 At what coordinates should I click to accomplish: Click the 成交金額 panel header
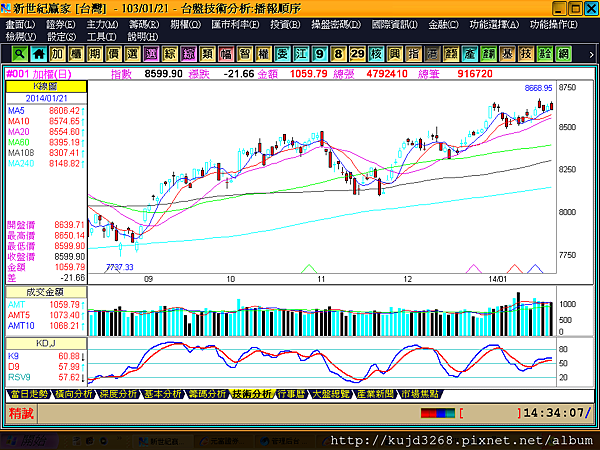(x=46, y=292)
